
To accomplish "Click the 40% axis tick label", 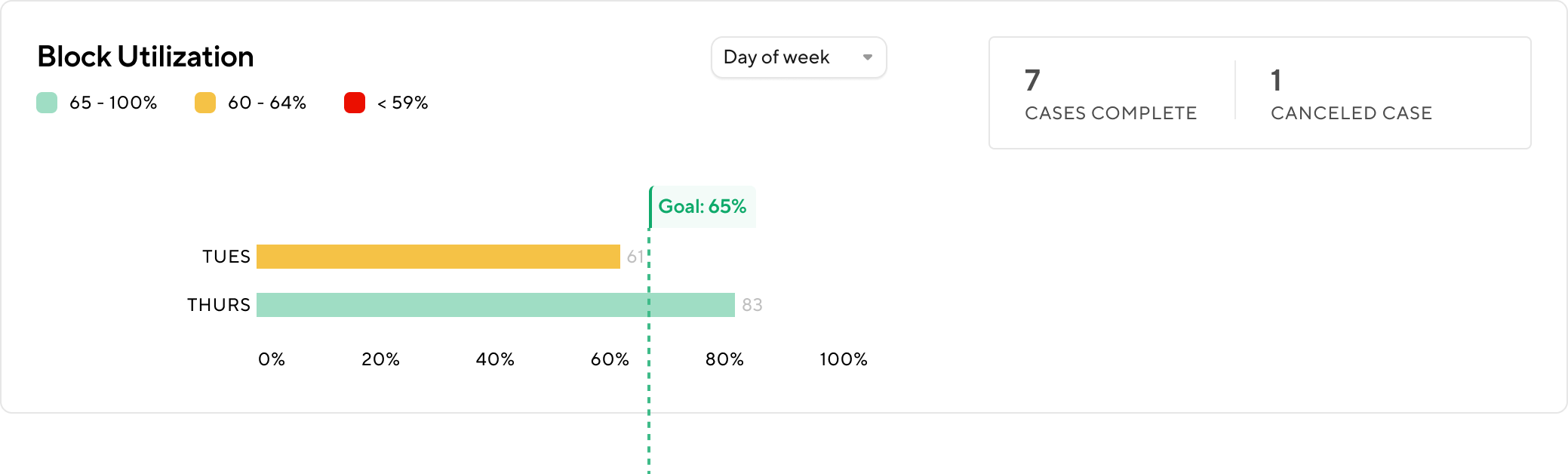I will tap(495, 359).
